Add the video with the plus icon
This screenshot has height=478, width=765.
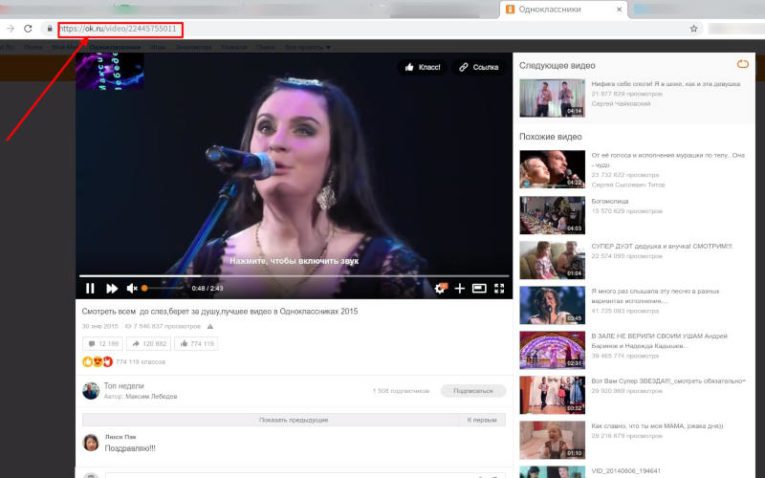tap(460, 288)
